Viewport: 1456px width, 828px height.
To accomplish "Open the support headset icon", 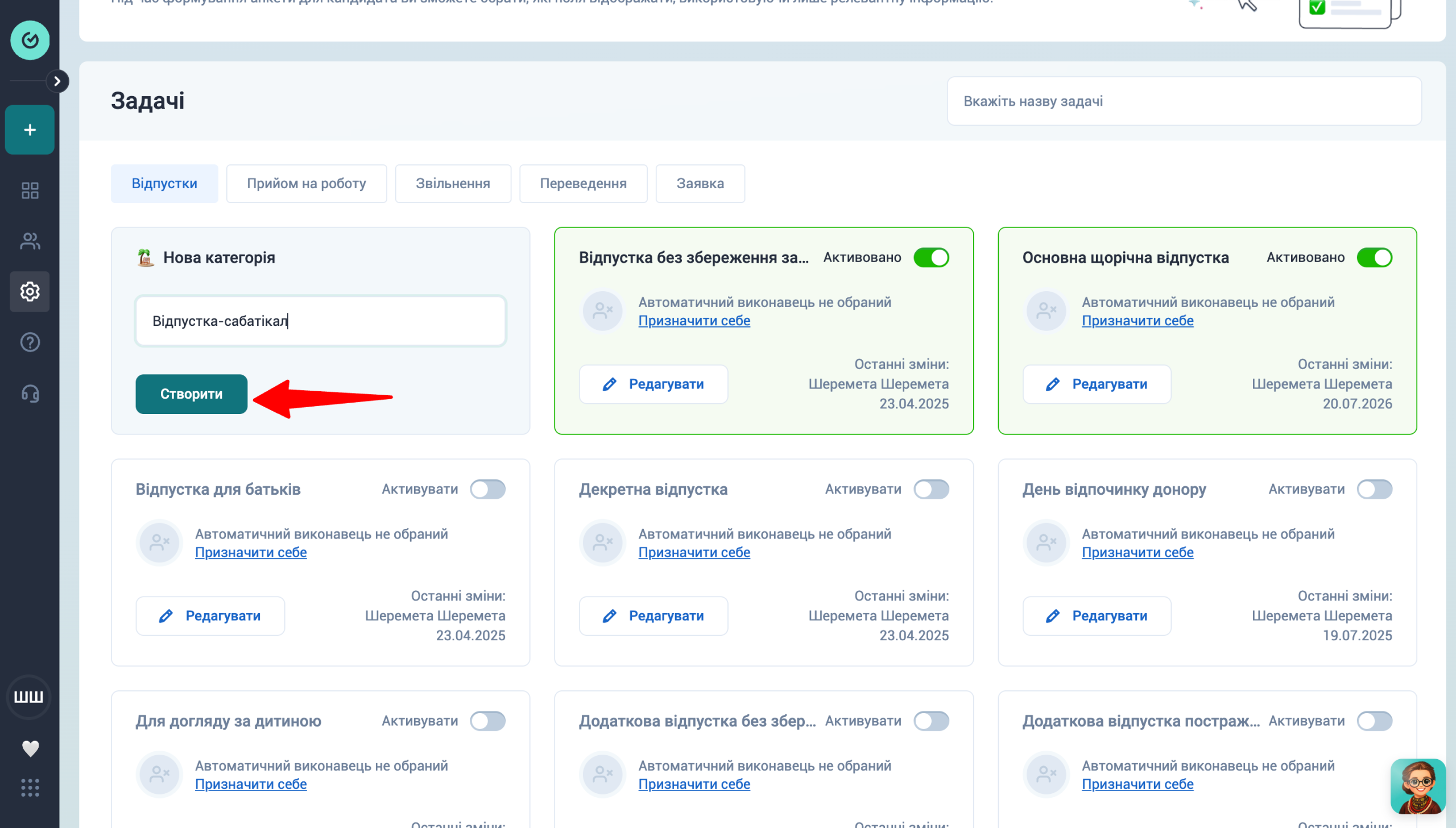I will [30, 394].
